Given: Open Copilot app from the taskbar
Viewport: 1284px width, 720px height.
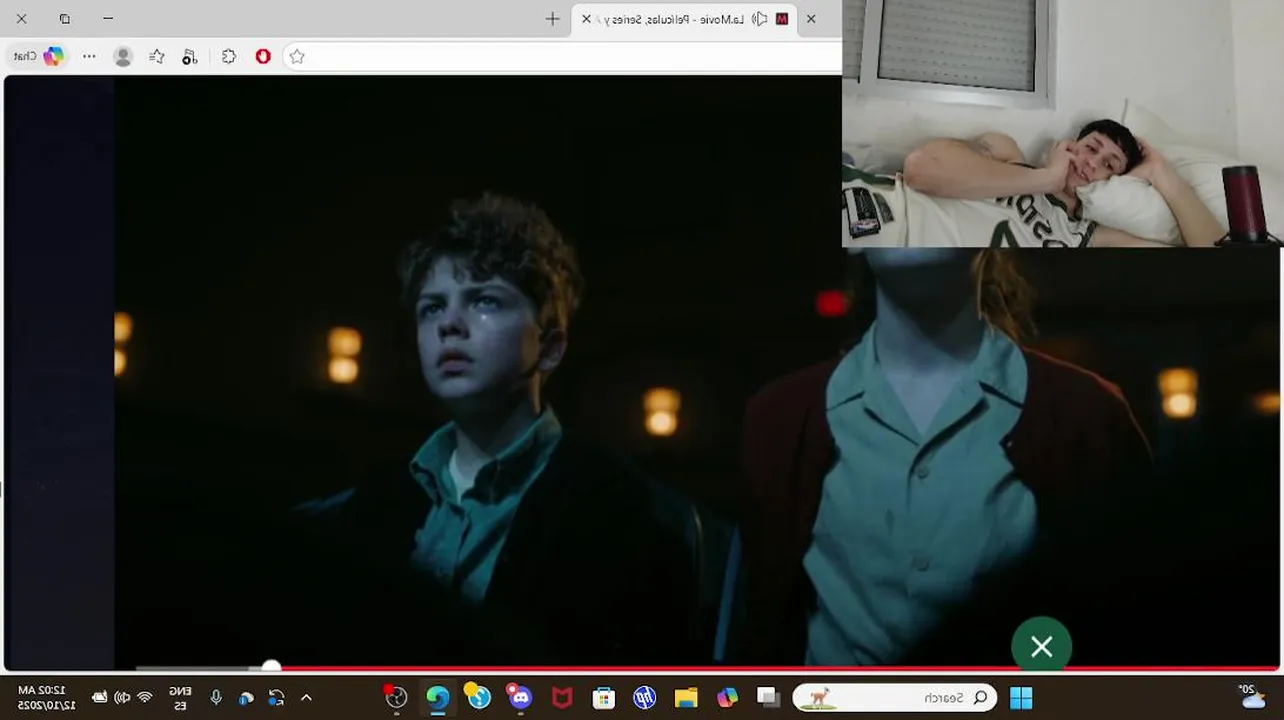Looking at the screenshot, I should click(x=727, y=697).
